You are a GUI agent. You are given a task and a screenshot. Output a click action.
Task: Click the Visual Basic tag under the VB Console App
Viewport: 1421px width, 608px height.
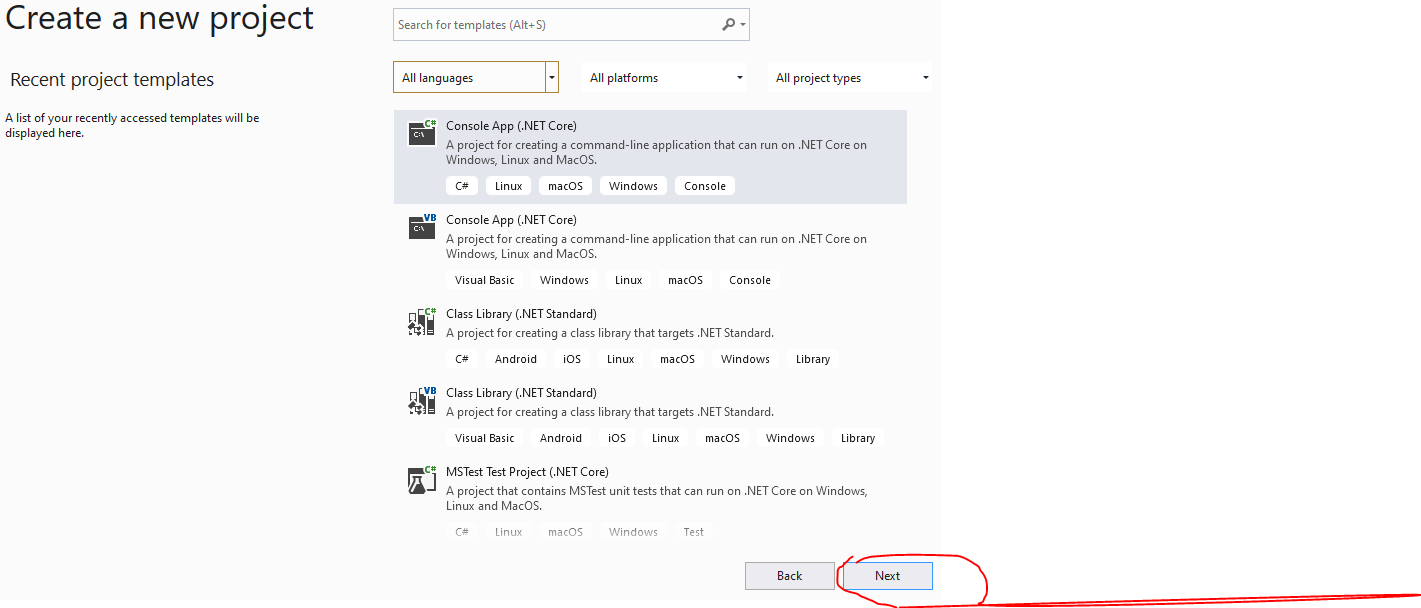coord(485,280)
